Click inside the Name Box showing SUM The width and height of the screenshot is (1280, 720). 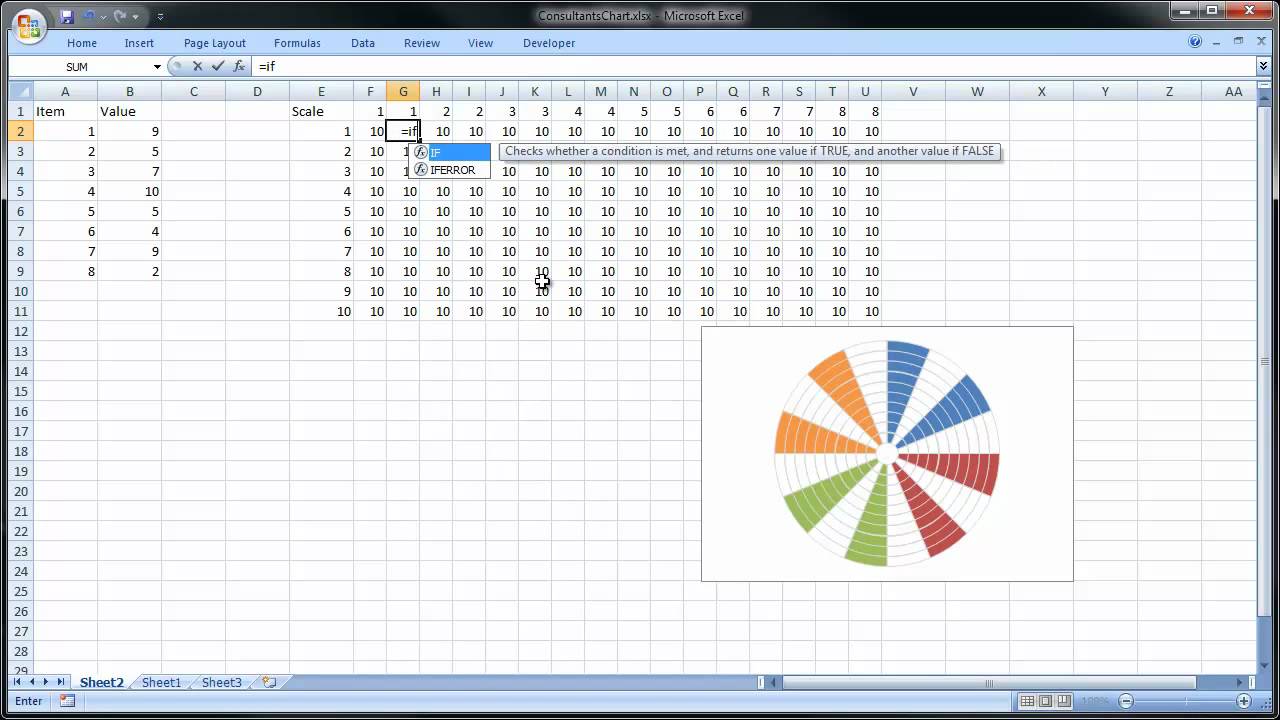[78, 67]
